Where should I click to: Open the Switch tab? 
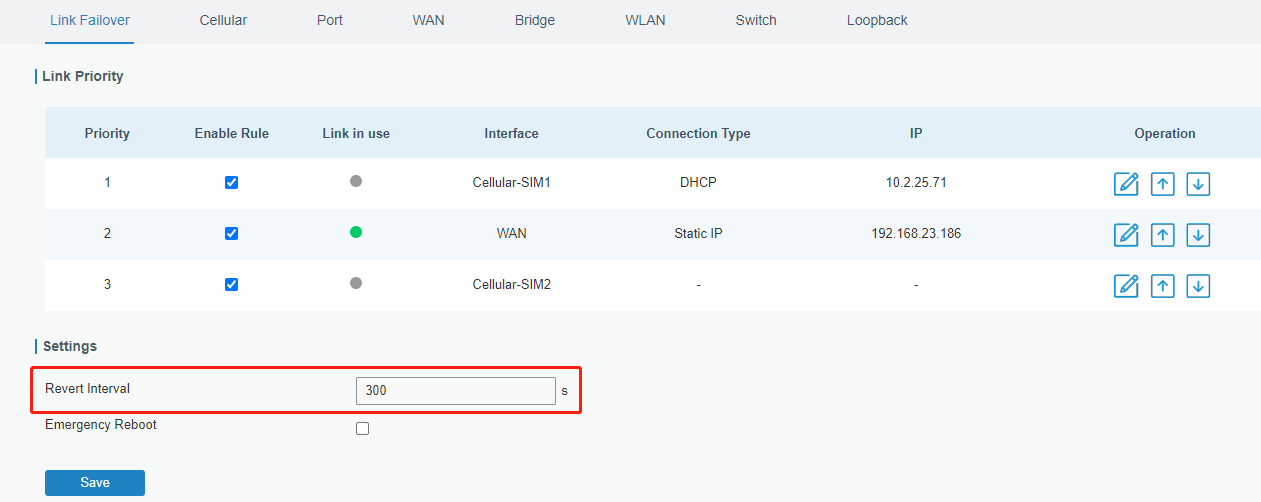click(x=756, y=20)
